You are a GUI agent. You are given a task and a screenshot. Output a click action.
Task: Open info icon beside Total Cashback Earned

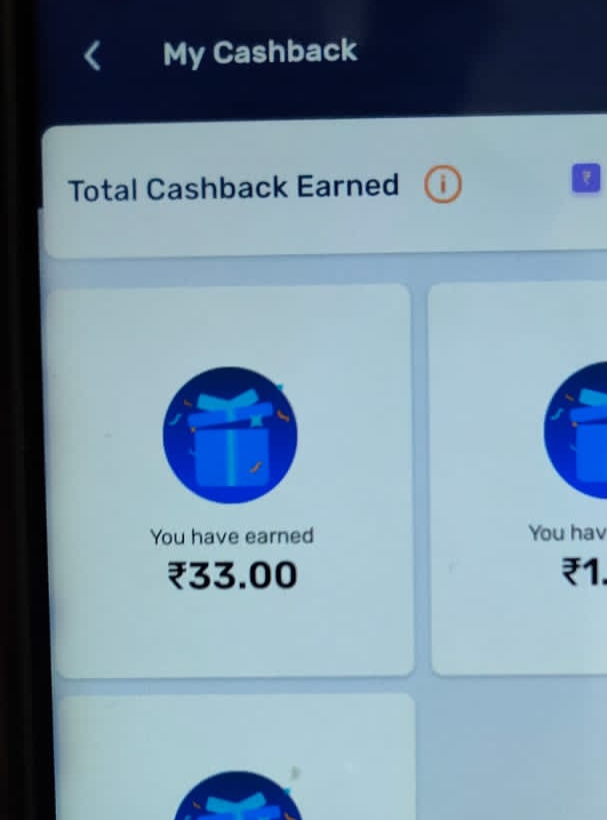(x=443, y=184)
